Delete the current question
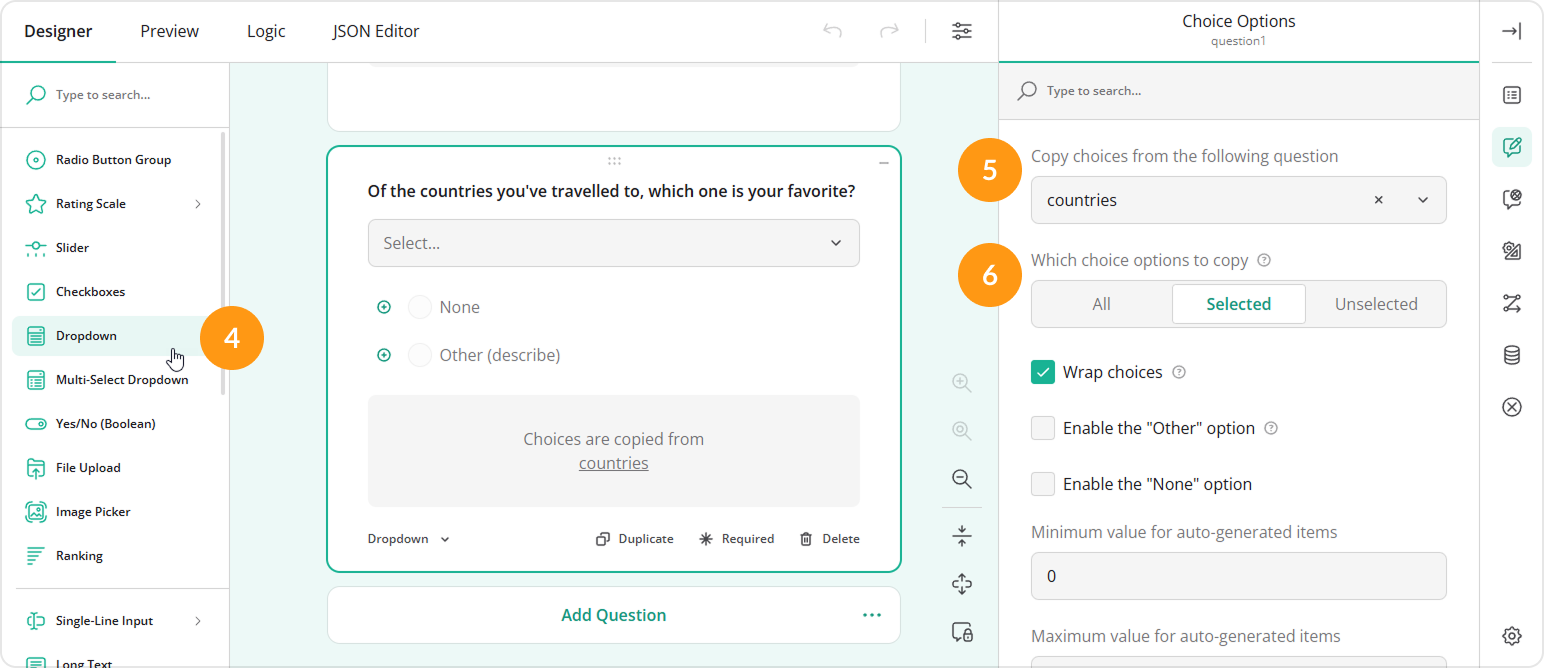 830,539
